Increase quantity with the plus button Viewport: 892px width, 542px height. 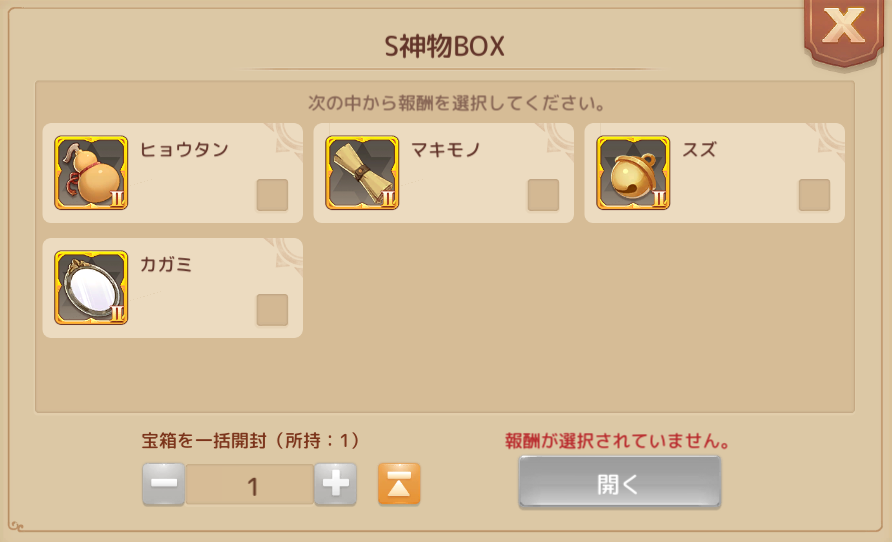point(336,484)
